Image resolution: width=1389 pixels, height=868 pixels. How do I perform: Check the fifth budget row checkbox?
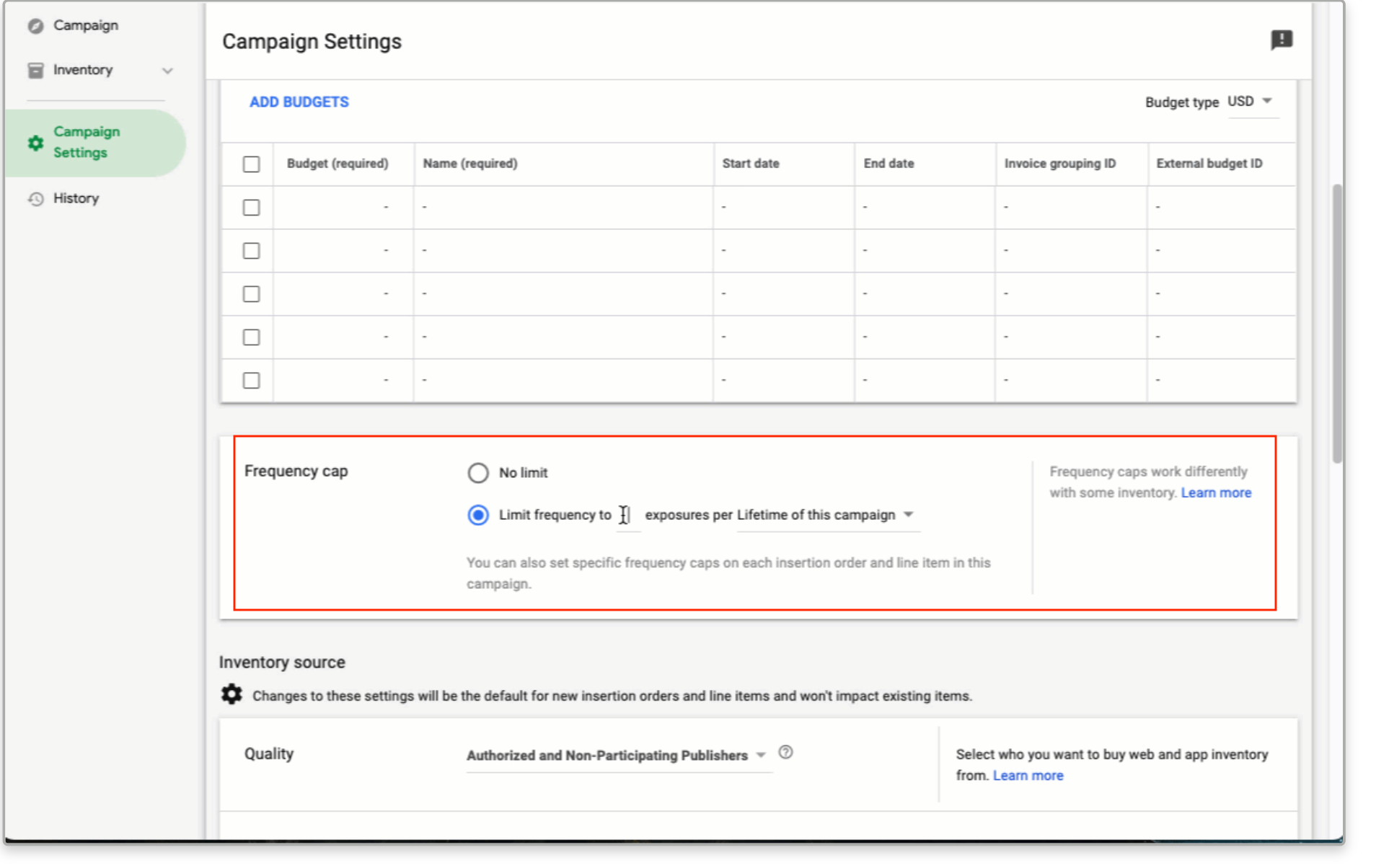click(x=251, y=381)
